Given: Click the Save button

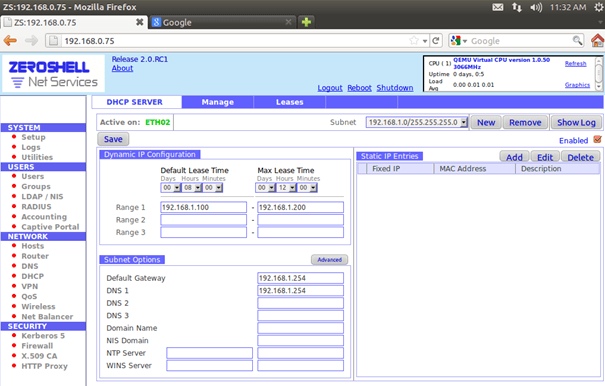Looking at the screenshot, I should coord(113,139).
